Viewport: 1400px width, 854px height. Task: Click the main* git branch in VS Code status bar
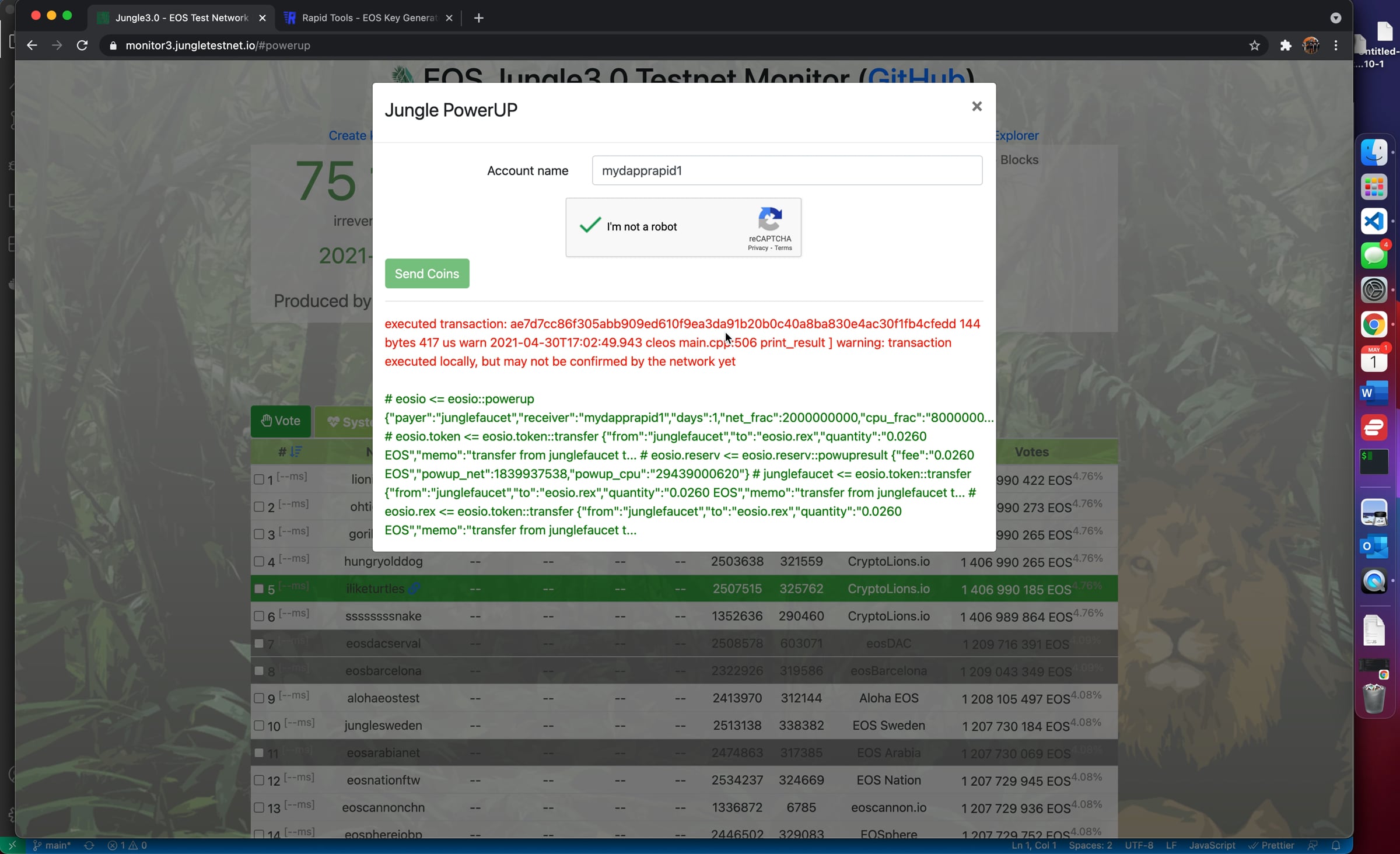click(52, 846)
